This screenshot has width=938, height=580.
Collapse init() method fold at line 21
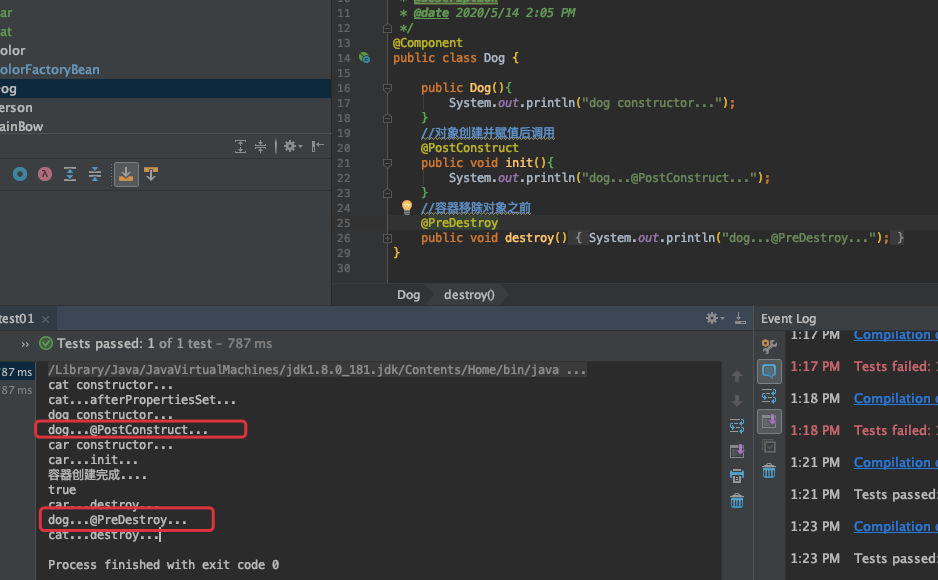[x=388, y=163]
